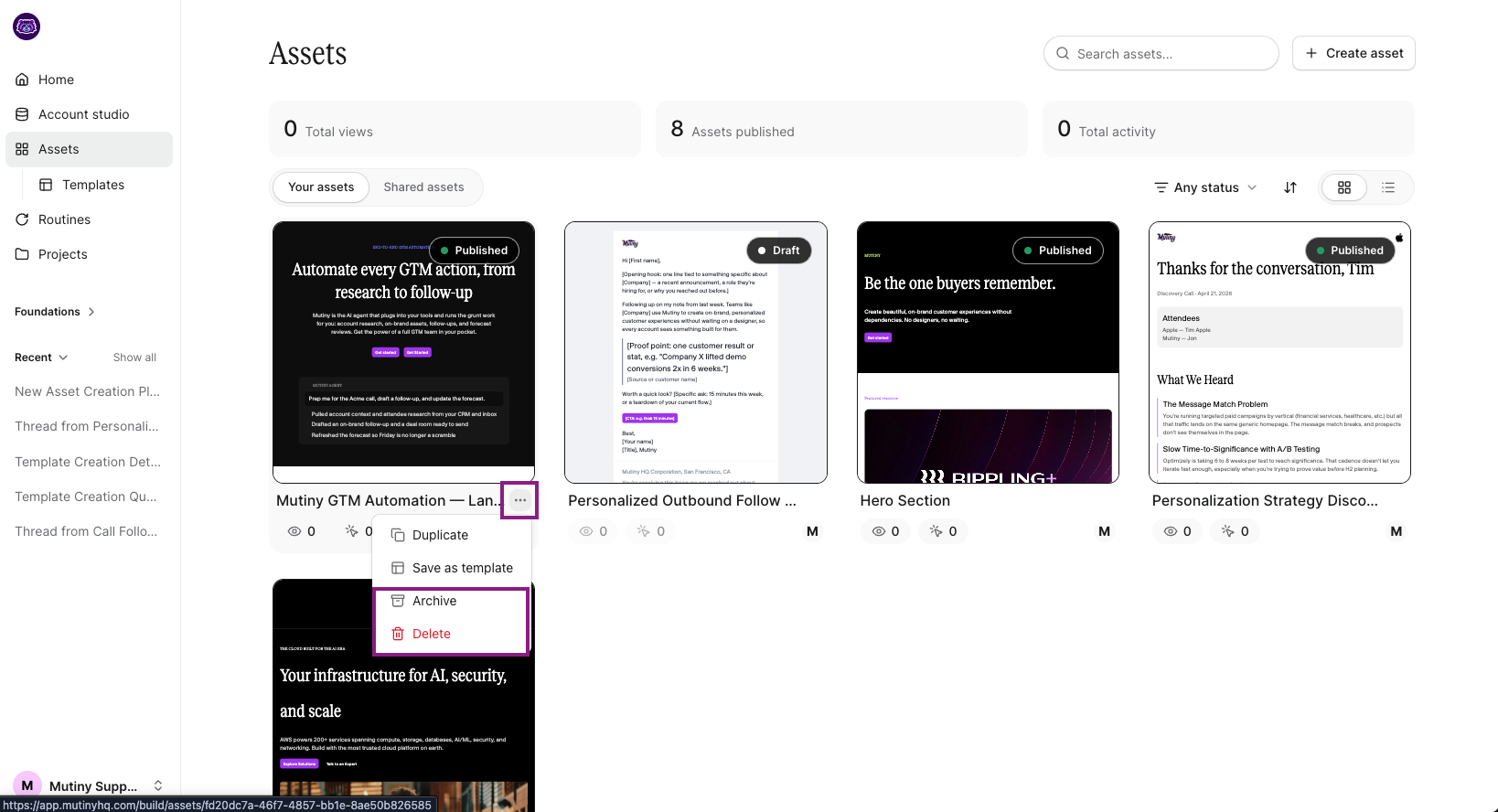Click the Total views stat card
The width and height of the screenshot is (1498, 812).
tap(455, 129)
